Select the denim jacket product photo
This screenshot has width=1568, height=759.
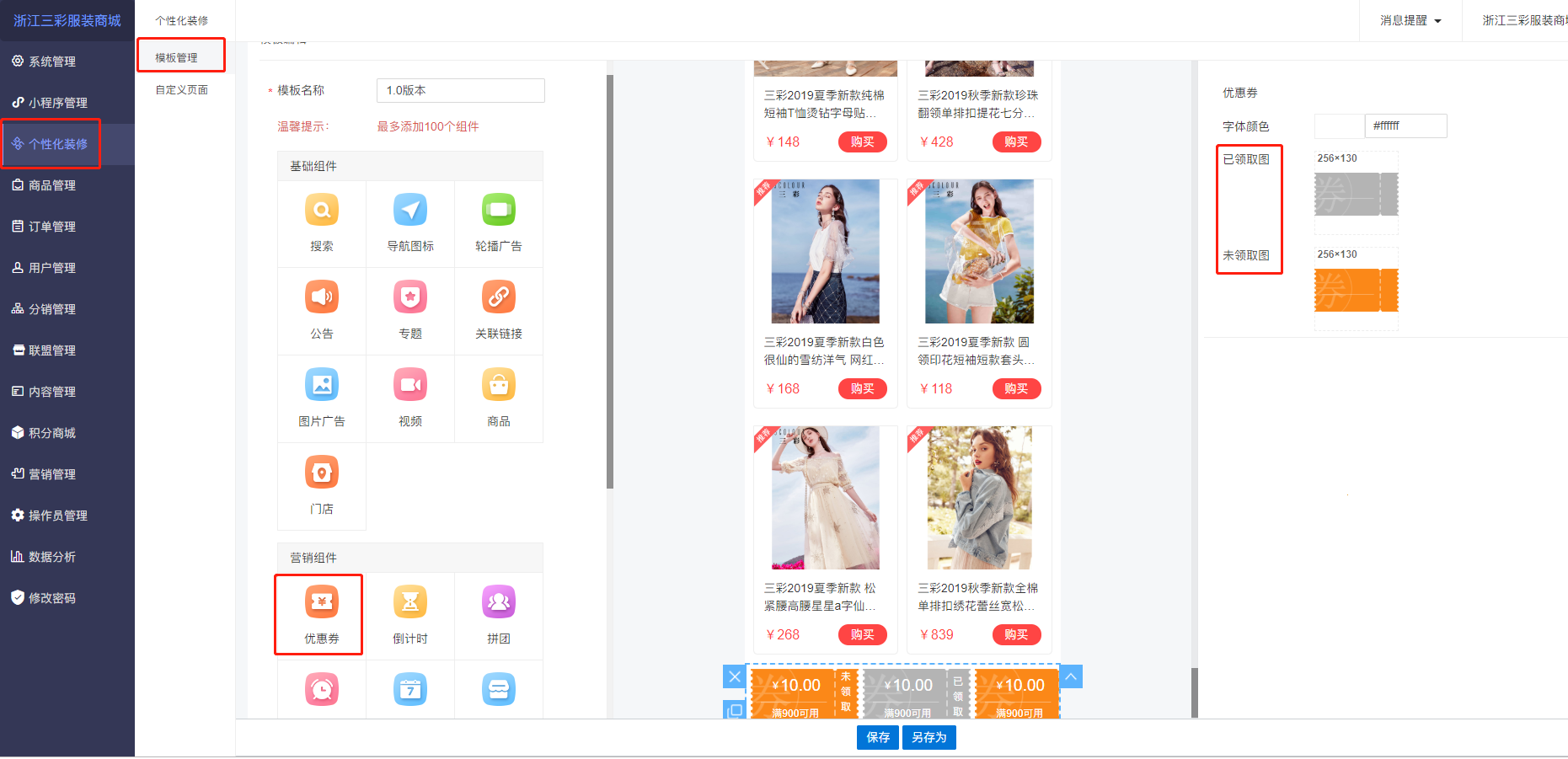[979, 498]
